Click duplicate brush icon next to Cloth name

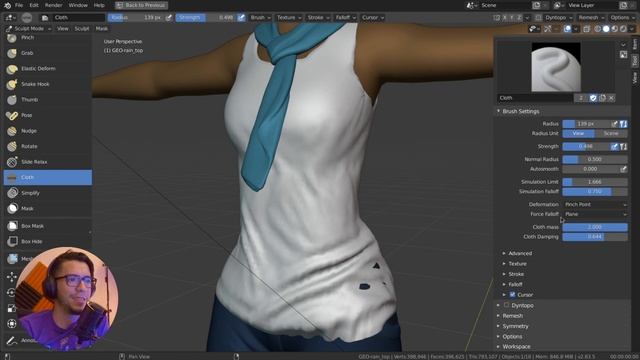point(602,98)
